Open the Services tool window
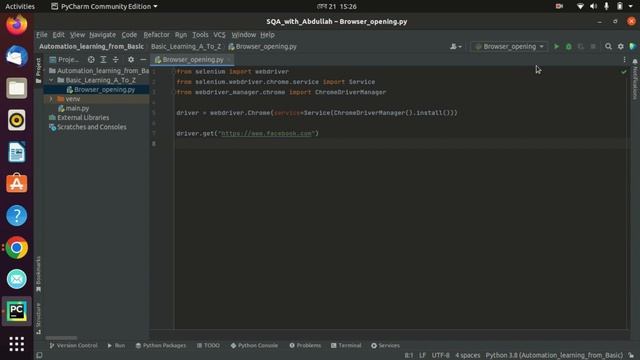The height and width of the screenshot is (360, 640). pos(385,345)
